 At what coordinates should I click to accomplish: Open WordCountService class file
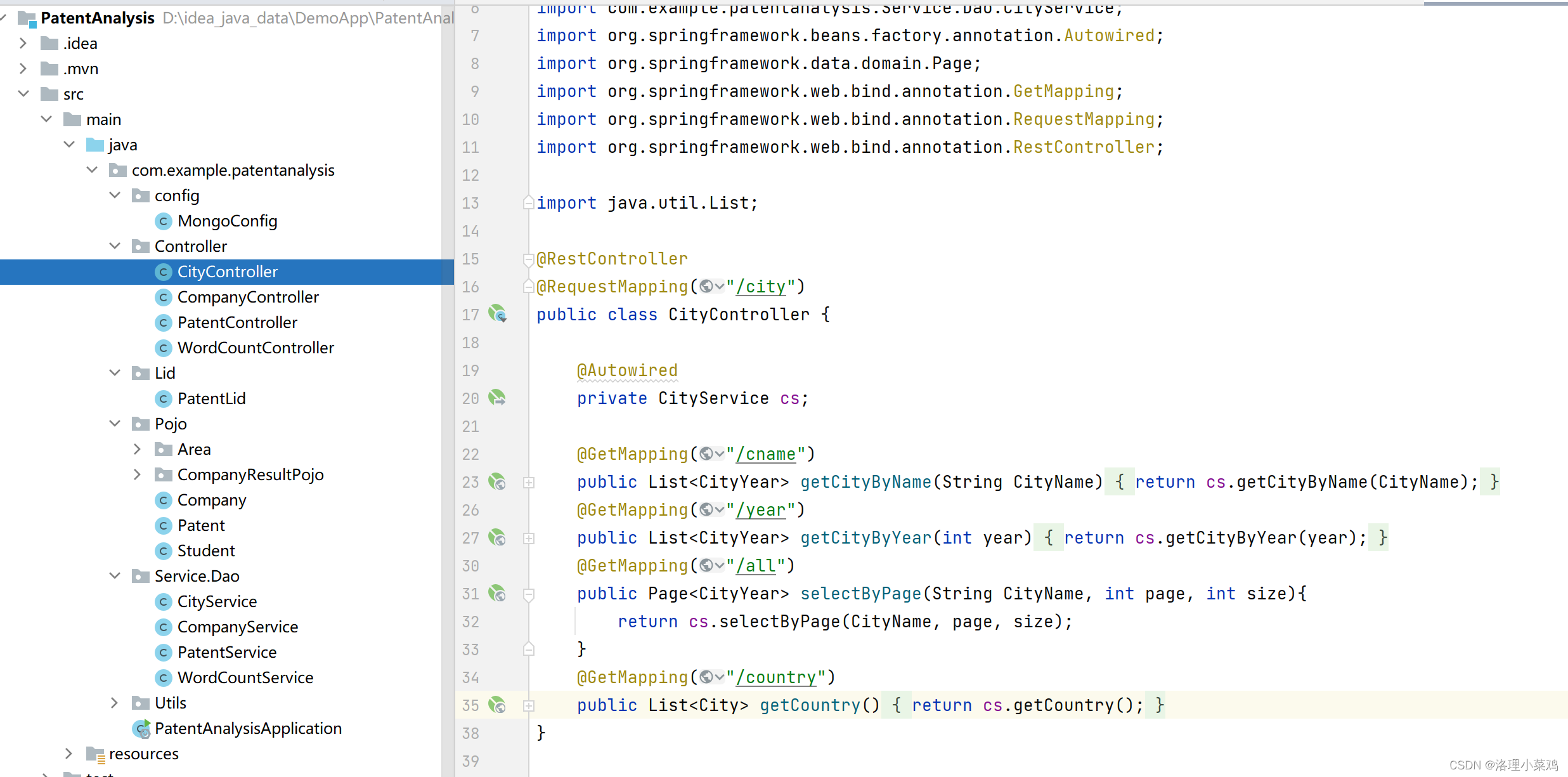pos(245,677)
